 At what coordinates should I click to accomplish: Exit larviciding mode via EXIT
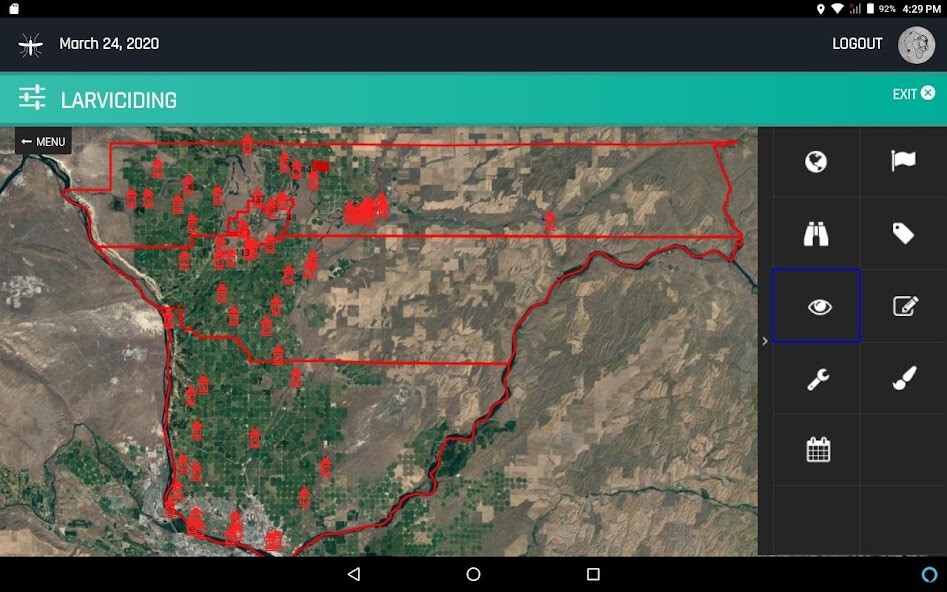pyautogui.click(x=911, y=93)
